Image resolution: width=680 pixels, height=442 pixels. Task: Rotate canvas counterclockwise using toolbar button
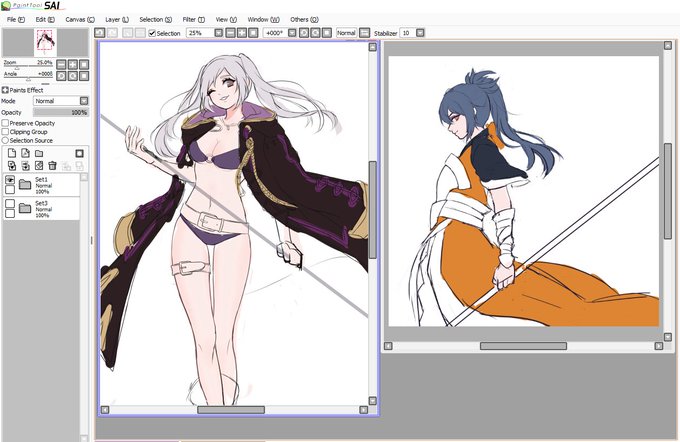click(x=304, y=33)
